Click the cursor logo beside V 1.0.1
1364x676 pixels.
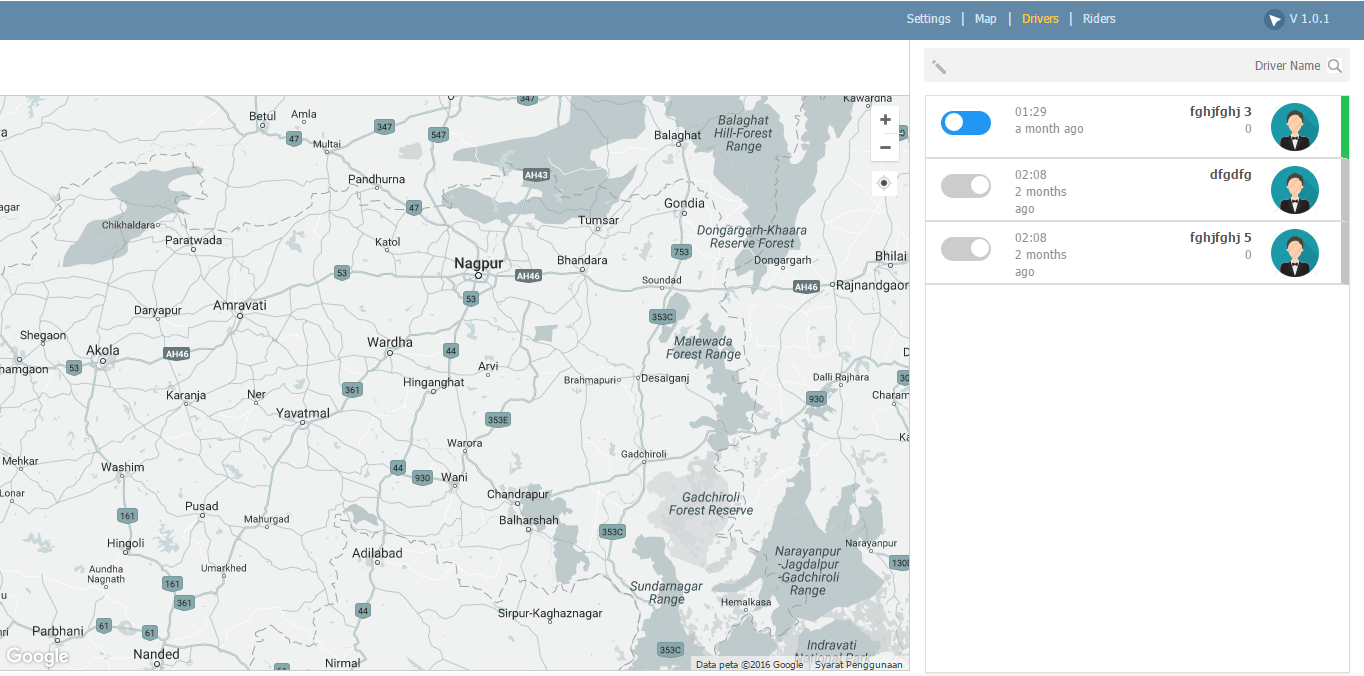[x=1273, y=20]
